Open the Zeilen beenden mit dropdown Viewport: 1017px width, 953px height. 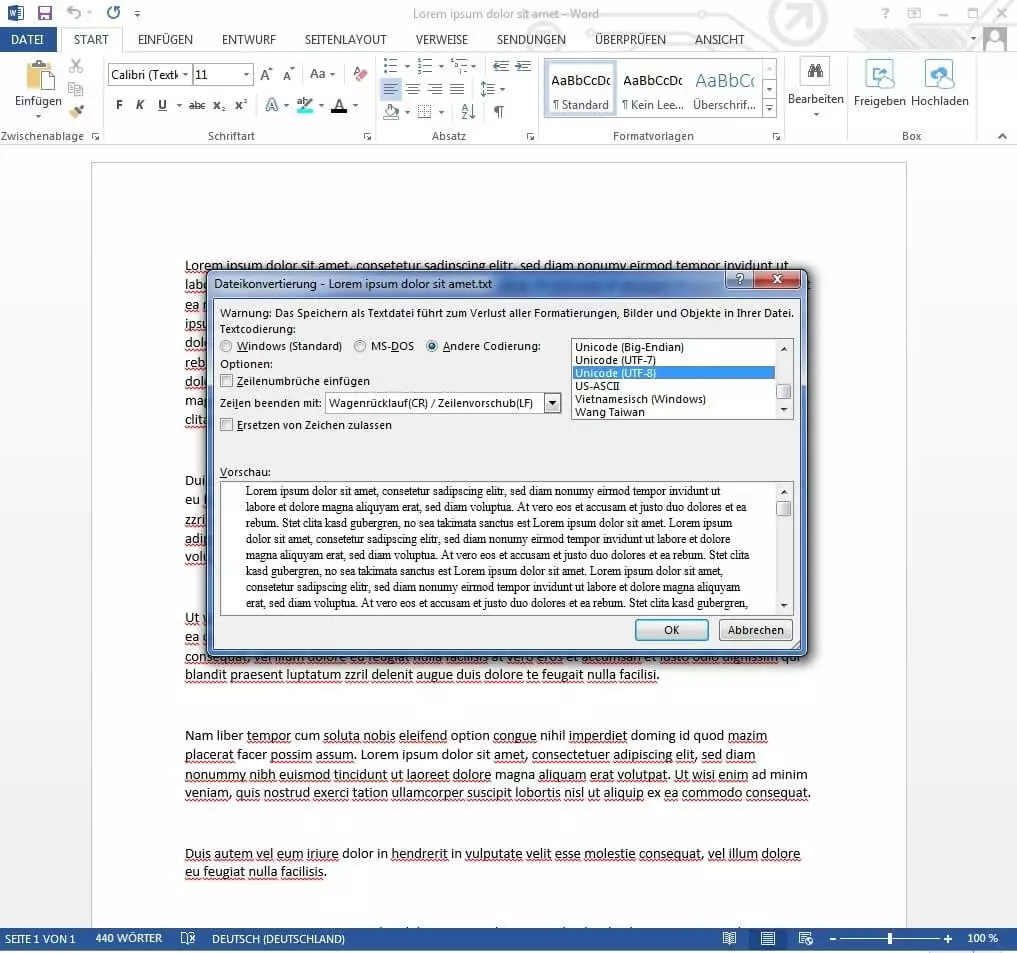coord(552,403)
